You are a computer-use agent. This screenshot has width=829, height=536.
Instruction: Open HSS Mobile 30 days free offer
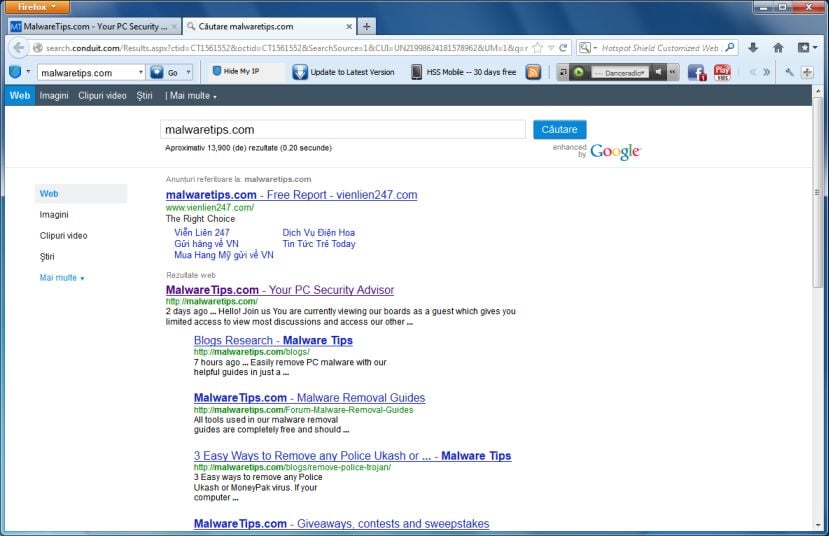[x=464, y=72]
